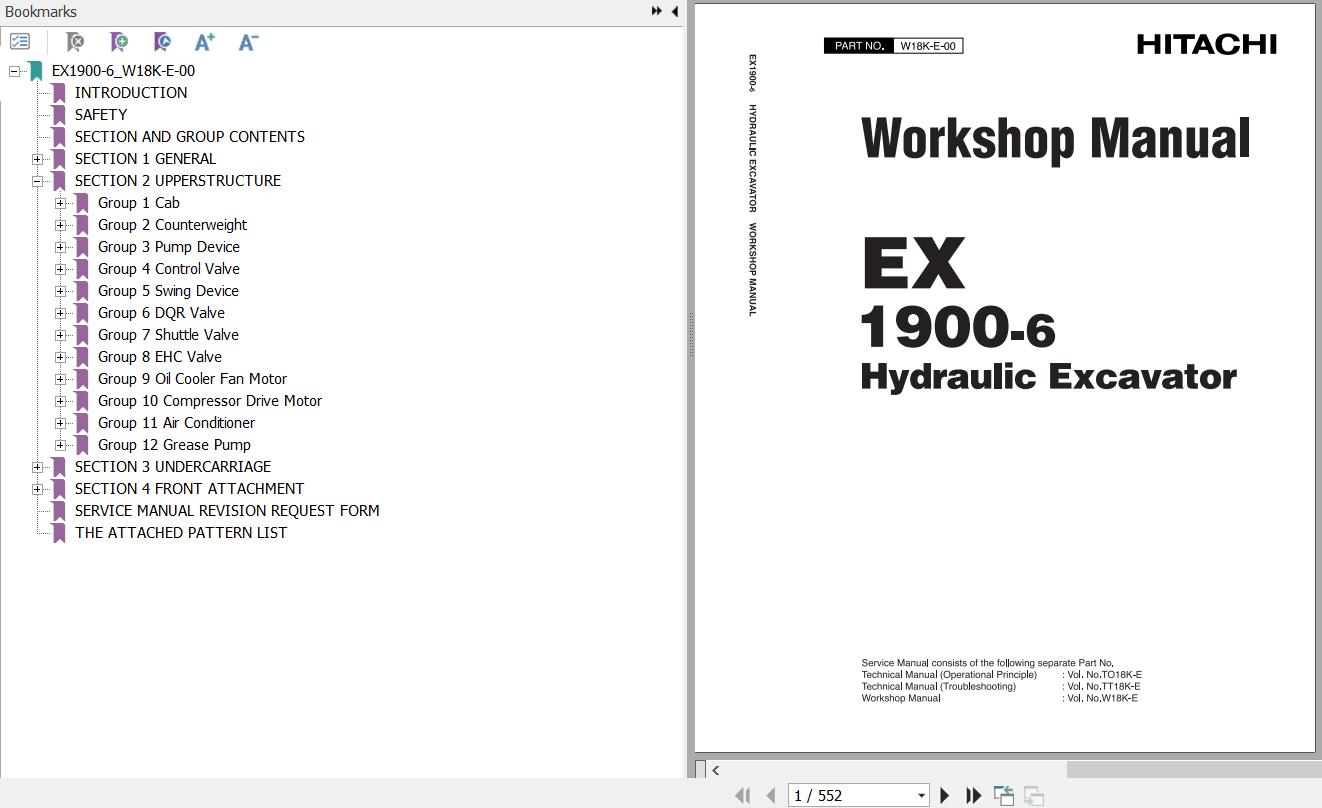Open Group 2 Counterweight bookmark
The width and height of the screenshot is (1322, 808).
coord(172,225)
